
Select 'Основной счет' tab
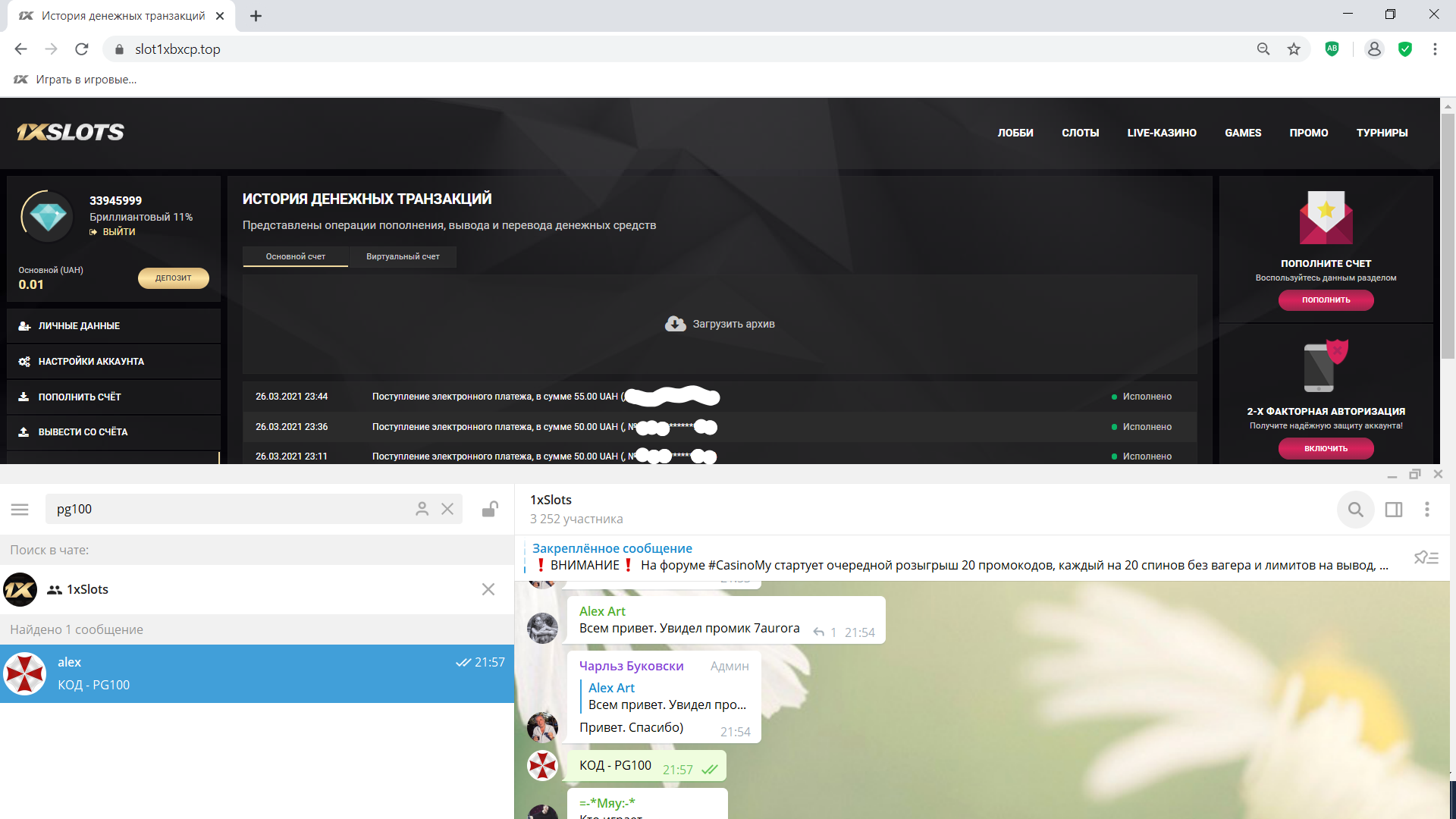point(295,257)
